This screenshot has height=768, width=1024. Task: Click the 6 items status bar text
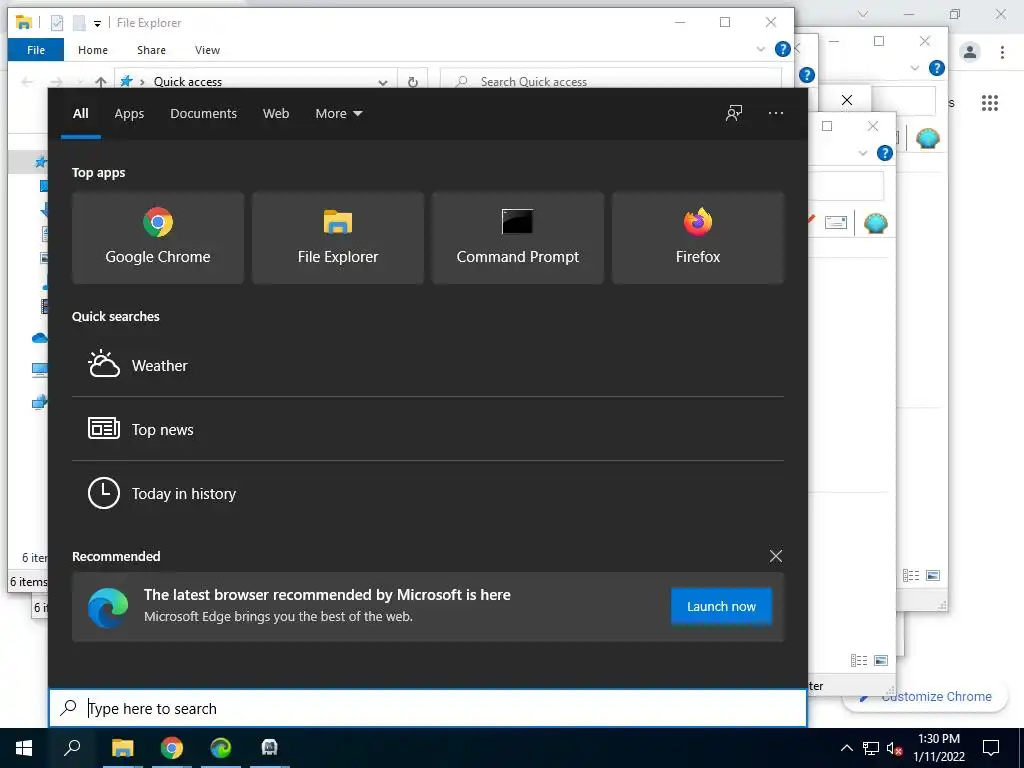pyautogui.click(x=28, y=582)
